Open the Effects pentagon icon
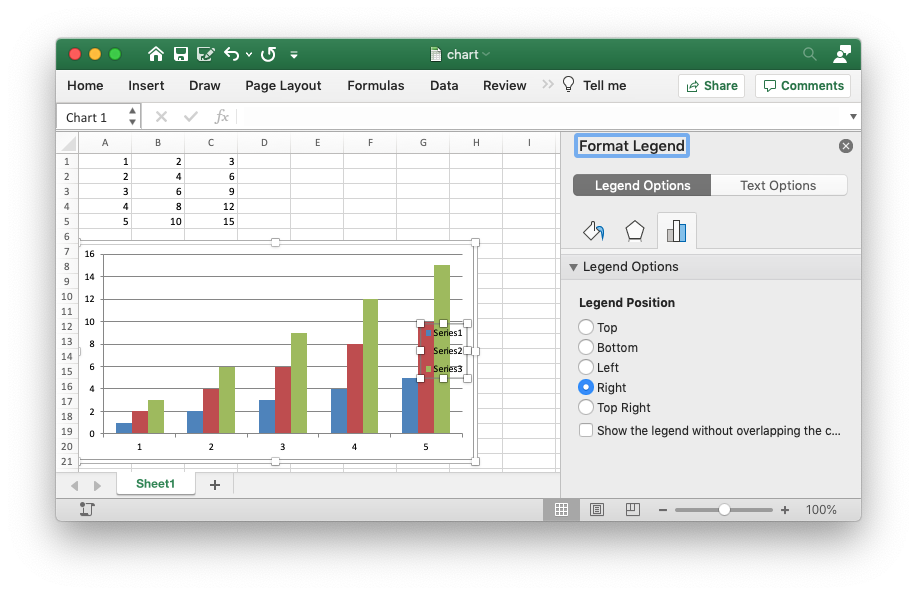This screenshot has height=595, width=917. point(635,231)
